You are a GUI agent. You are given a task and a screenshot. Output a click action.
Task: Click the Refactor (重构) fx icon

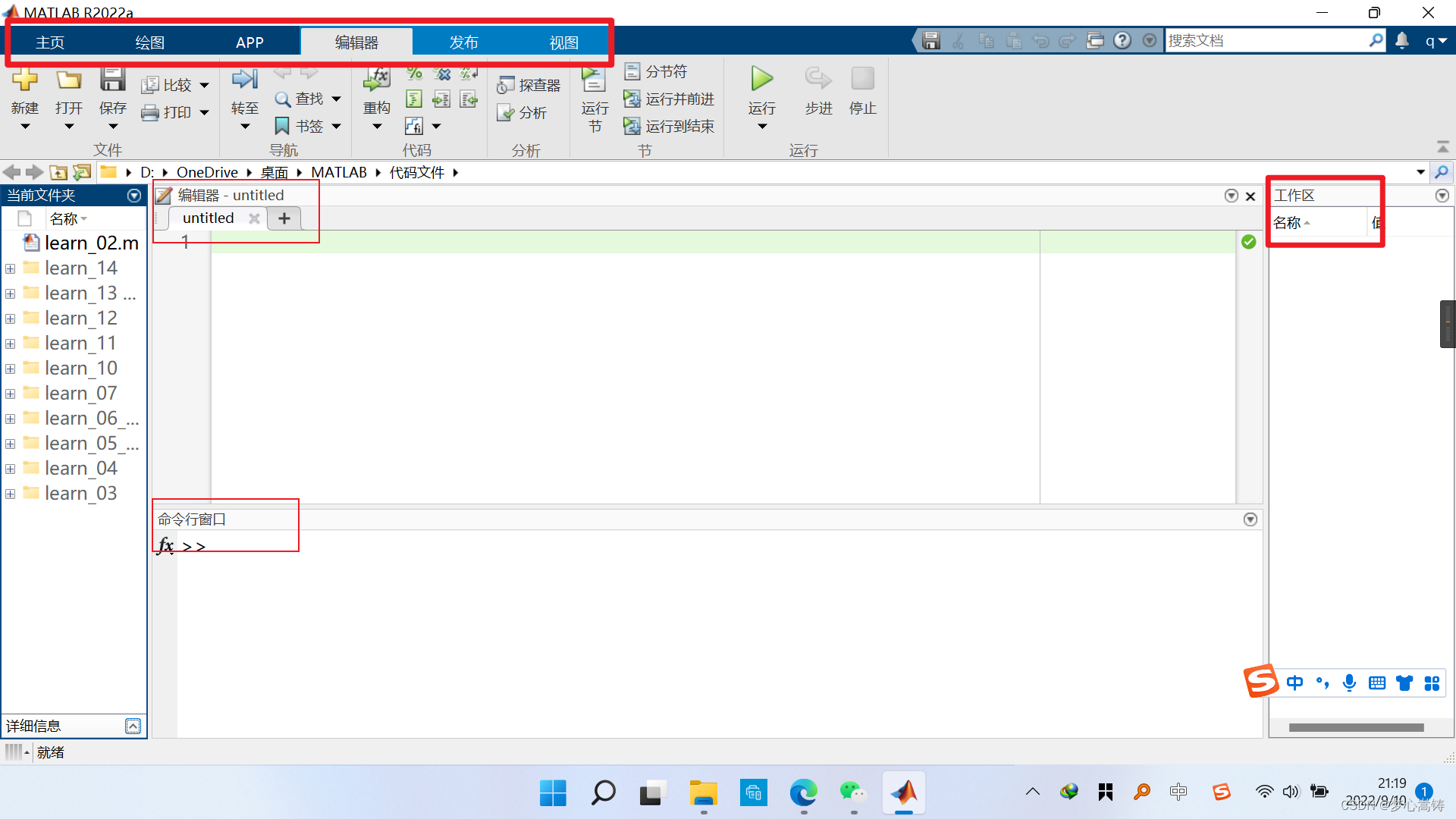pyautogui.click(x=377, y=80)
